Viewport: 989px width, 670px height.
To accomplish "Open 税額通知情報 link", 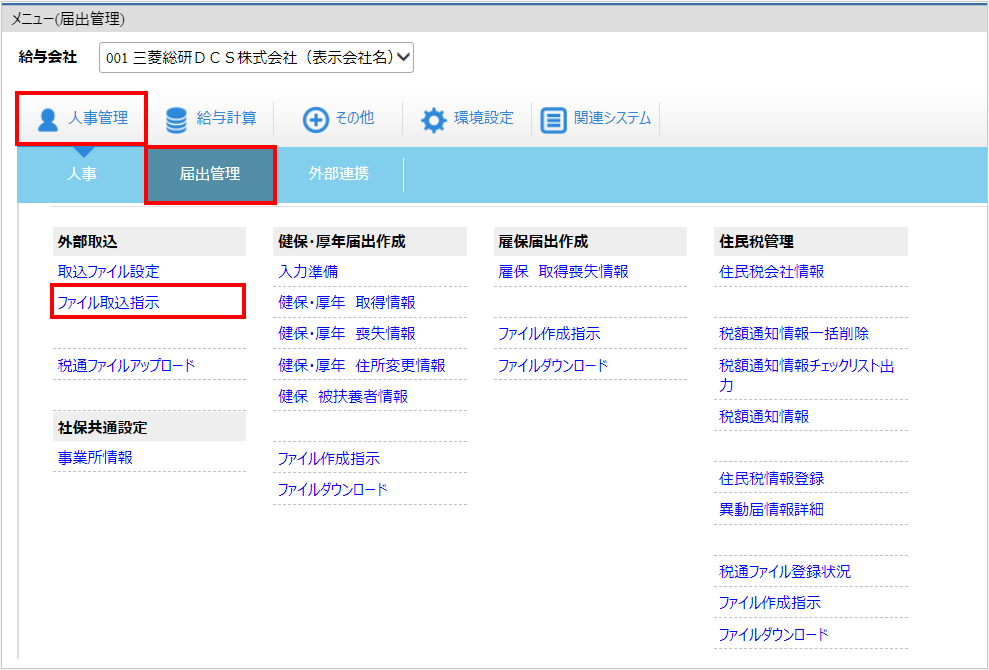I will click(x=764, y=416).
